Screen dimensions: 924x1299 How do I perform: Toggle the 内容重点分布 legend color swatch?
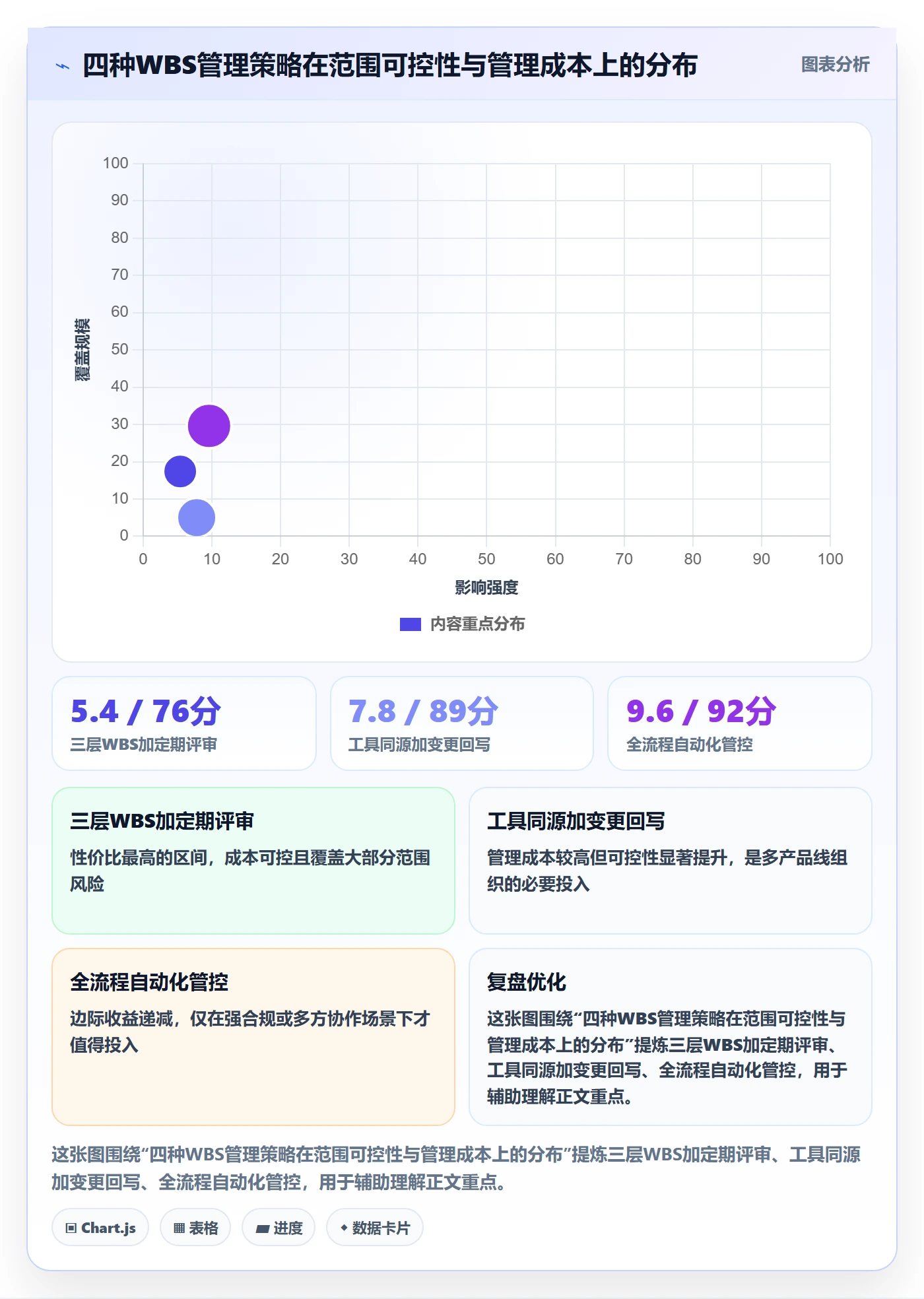[411, 624]
